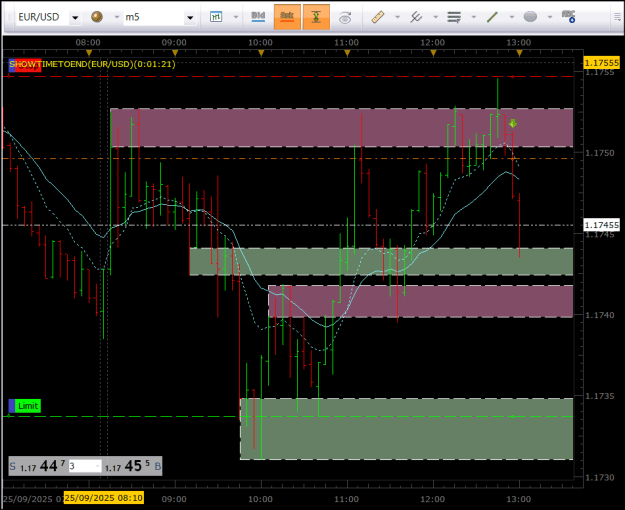Click the 08:00 triangle marker on top axis

89,53
